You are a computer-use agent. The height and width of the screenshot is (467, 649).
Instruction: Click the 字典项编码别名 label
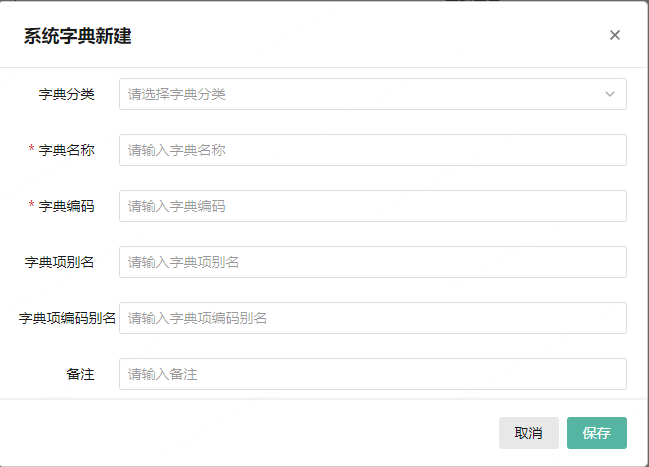point(67,318)
